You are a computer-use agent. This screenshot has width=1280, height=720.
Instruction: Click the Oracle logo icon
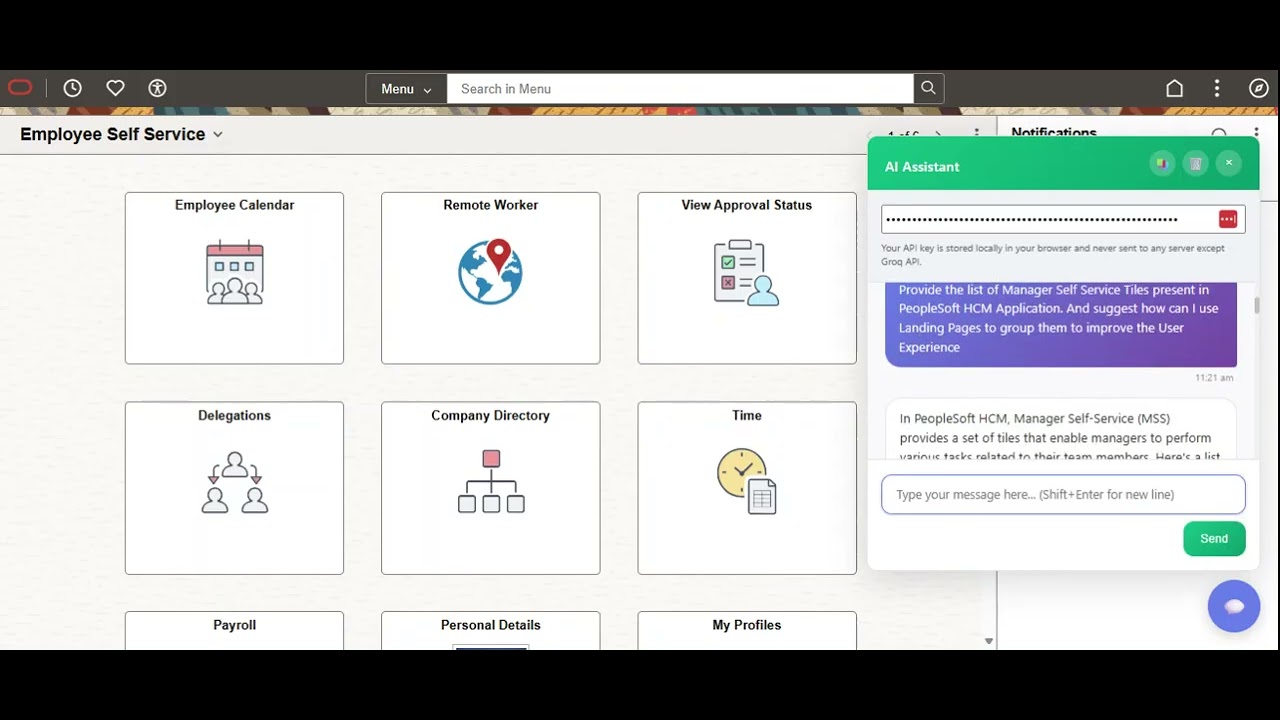tap(20, 88)
